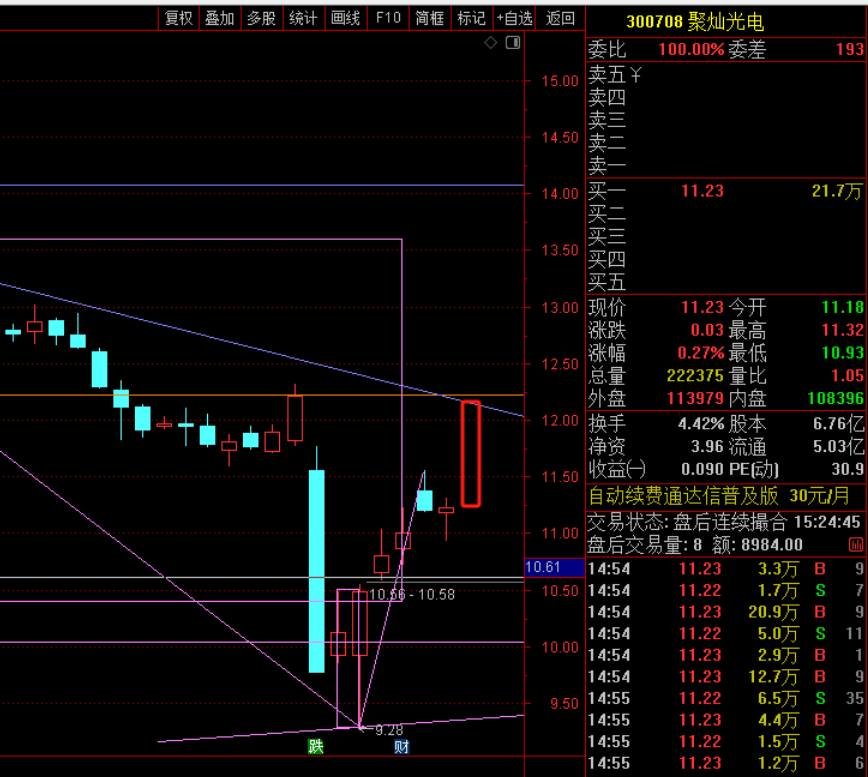Click the 换手 value 4.42%

(x=701, y=424)
